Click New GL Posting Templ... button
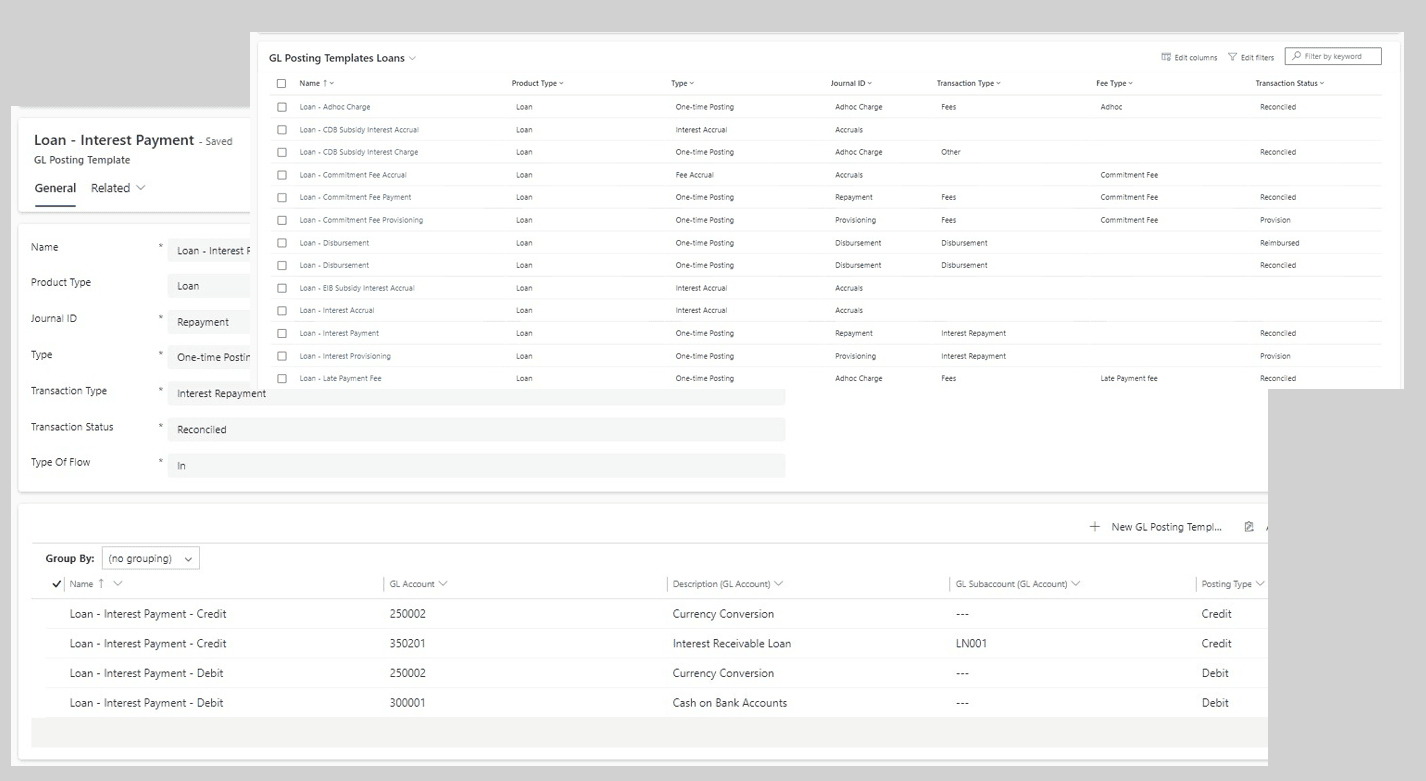Image resolution: width=1426 pixels, height=781 pixels. [1156, 527]
